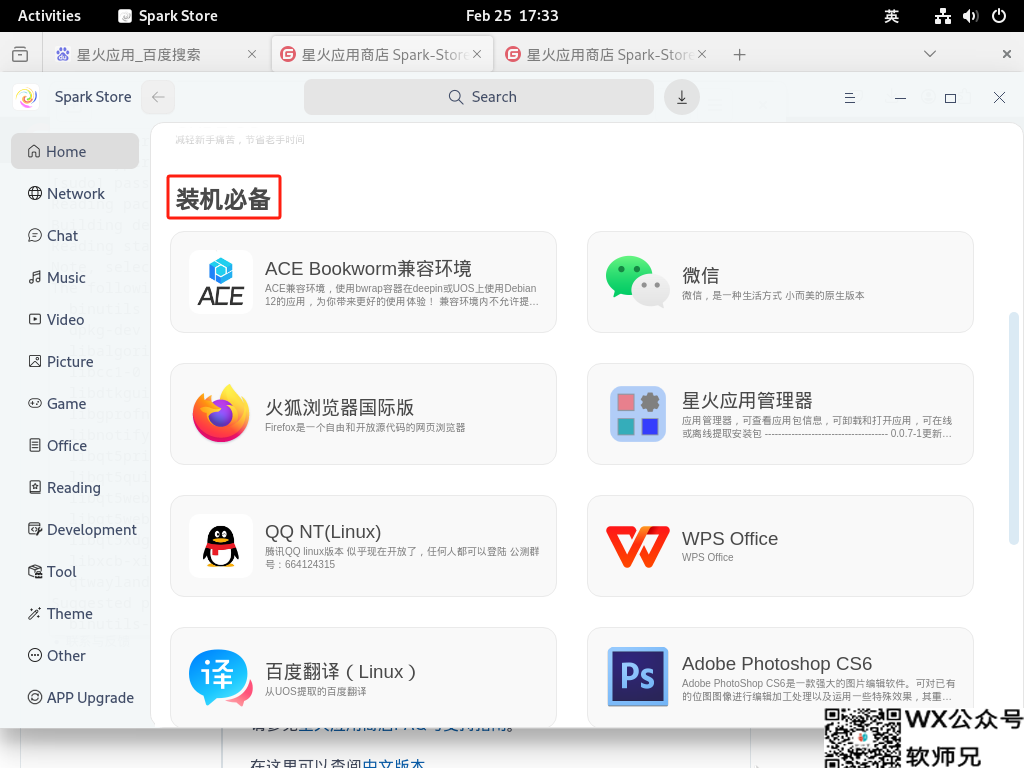Open the browser tab overview icon
Image resolution: width=1024 pixels, height=768 pixels.
coord(20,55)
